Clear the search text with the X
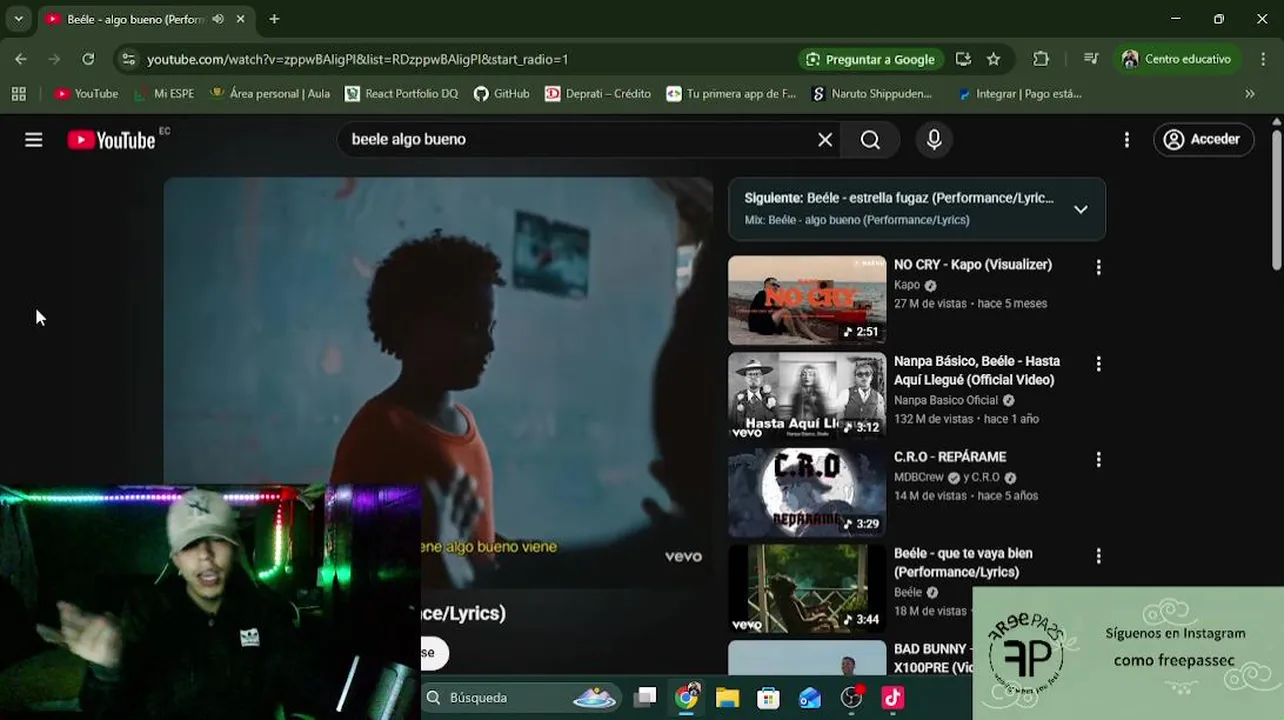Screen dimensions: 1284x720 825,140
